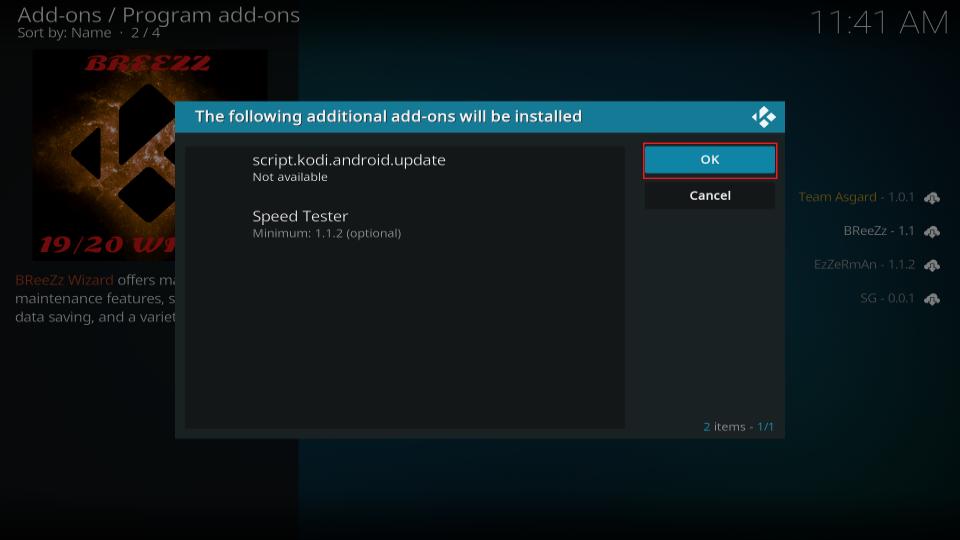Screen dimensions: 960x540
Task: Click cloud download icon beside SG
Action: click(932, 299)
